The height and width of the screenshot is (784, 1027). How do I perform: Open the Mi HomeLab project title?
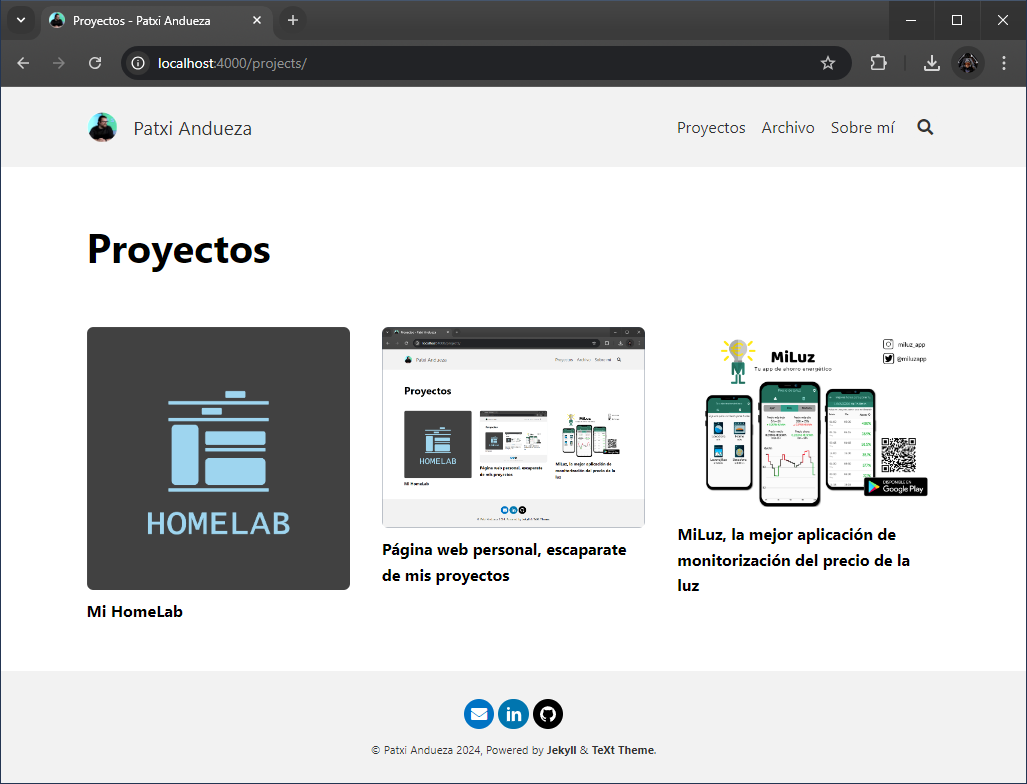(135, 612)
